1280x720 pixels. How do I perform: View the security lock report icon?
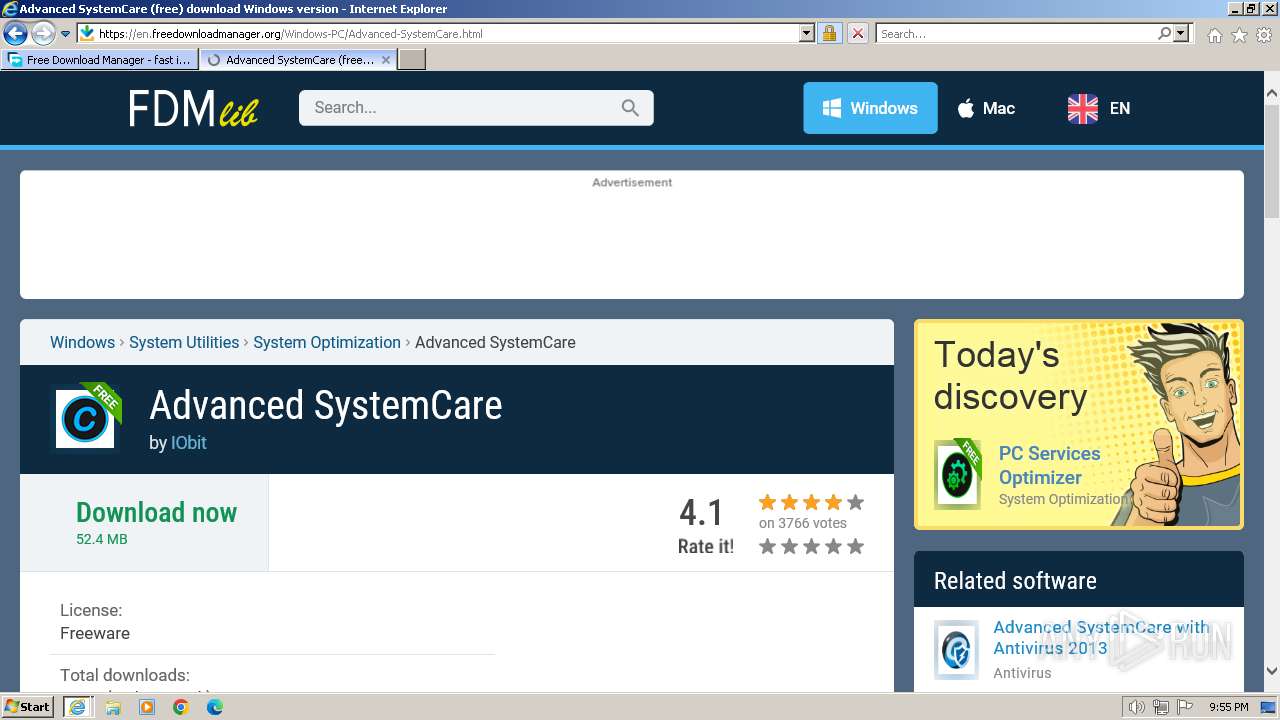[829, 33]
